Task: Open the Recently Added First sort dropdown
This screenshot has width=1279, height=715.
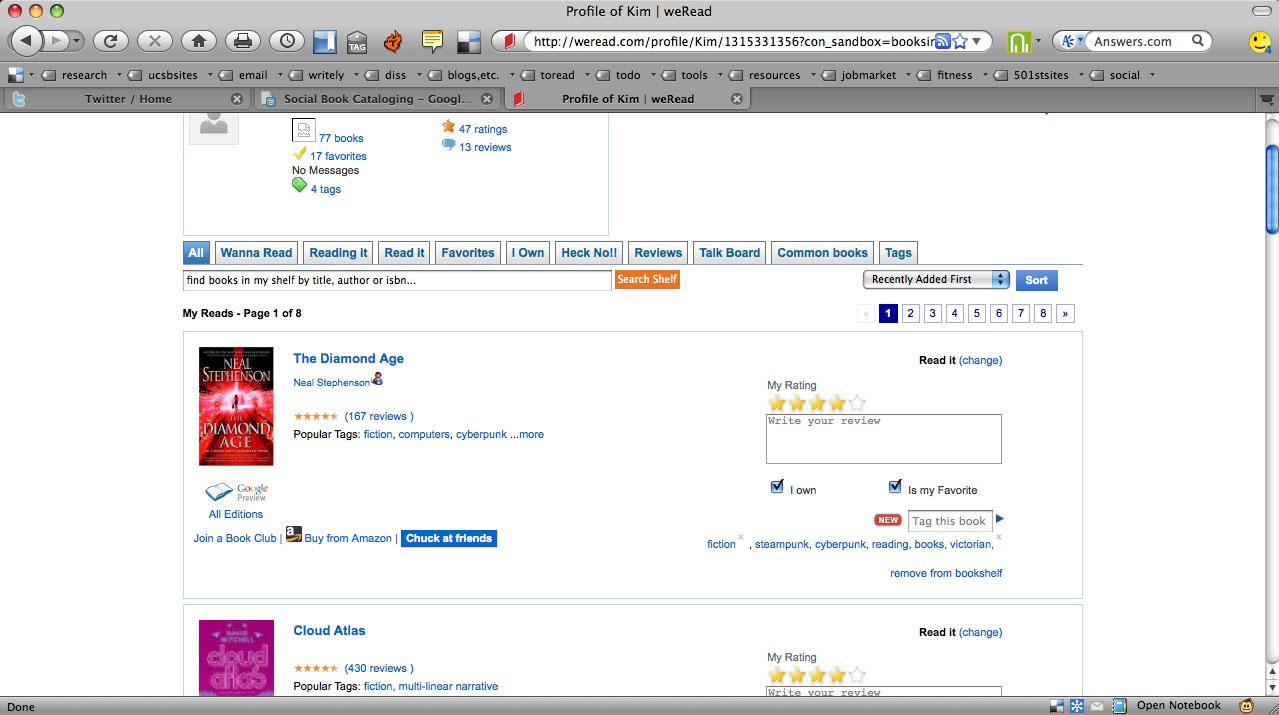Action: pos(936,280)
